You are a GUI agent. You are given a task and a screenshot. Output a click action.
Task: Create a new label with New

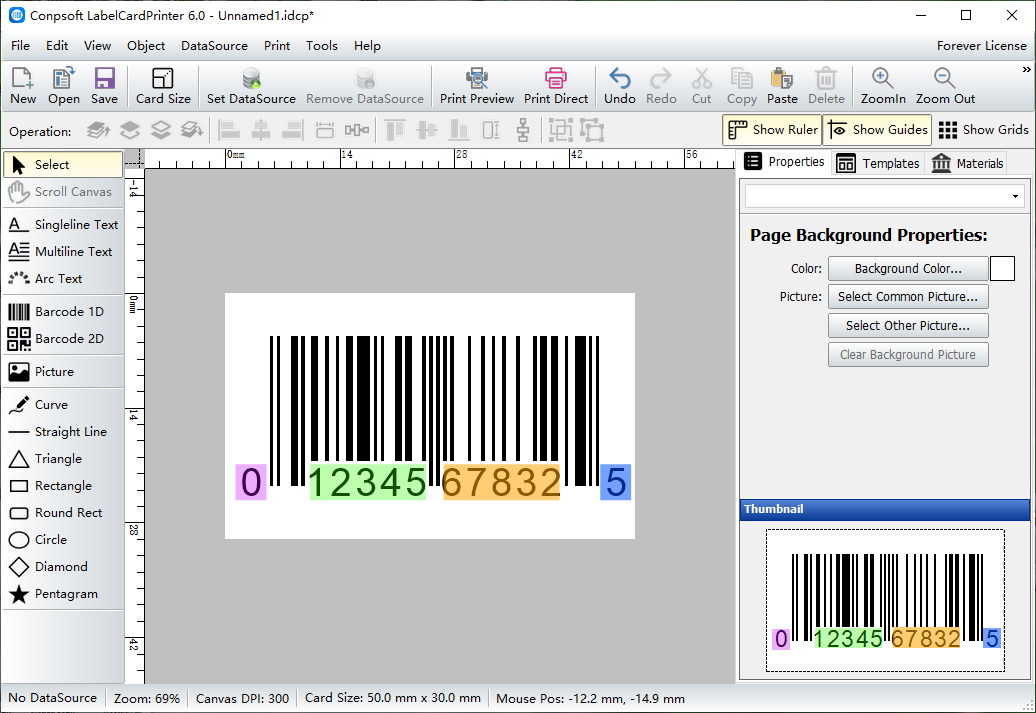tap(22, 86)
